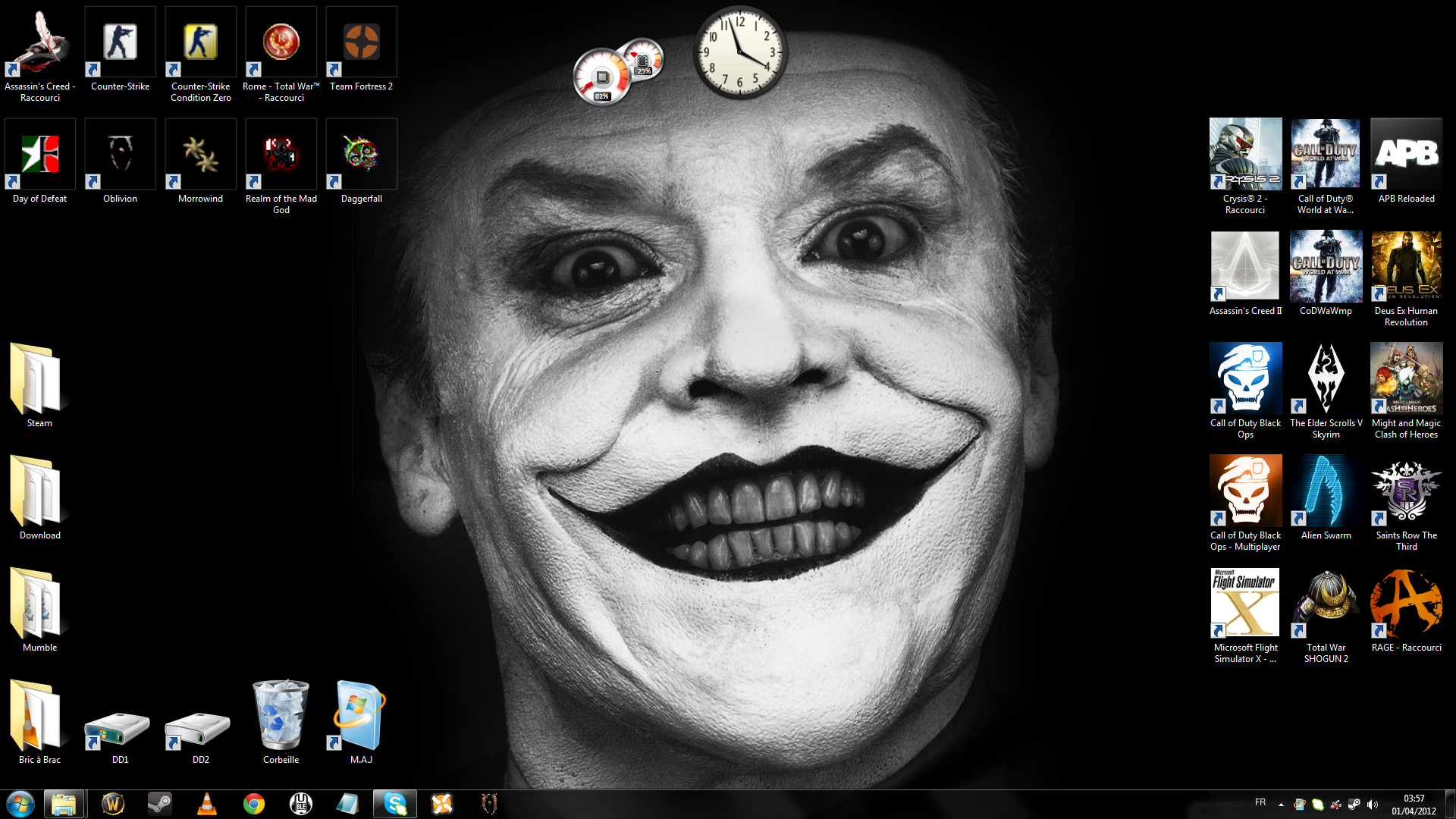Viewport: 1456px width, 819px height.
Task: Open Deus Ex Human Revolution shortcut
Action: coord(1406,279)
